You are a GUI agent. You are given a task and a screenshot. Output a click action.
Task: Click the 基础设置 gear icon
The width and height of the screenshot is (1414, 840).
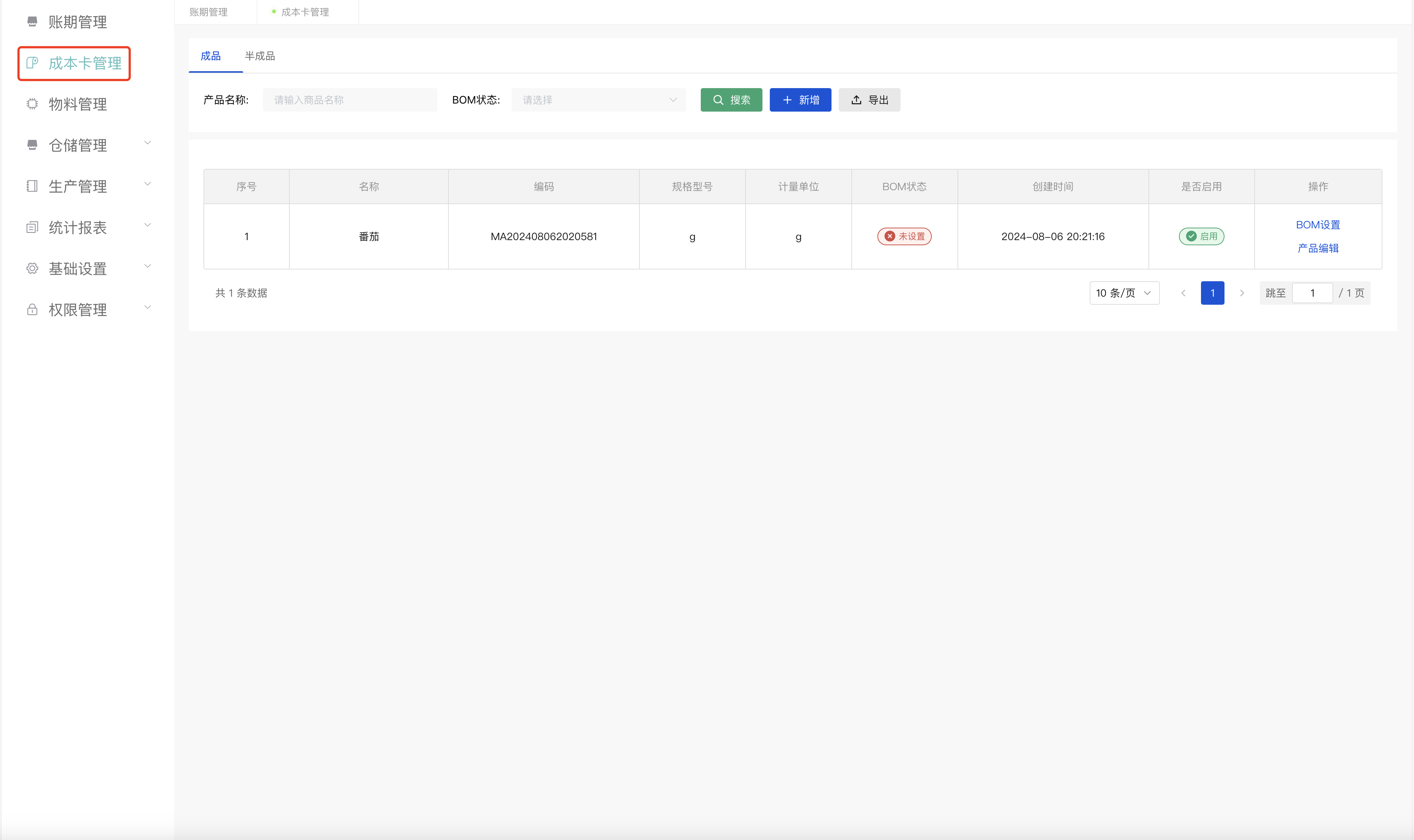[x=32, y=268]
